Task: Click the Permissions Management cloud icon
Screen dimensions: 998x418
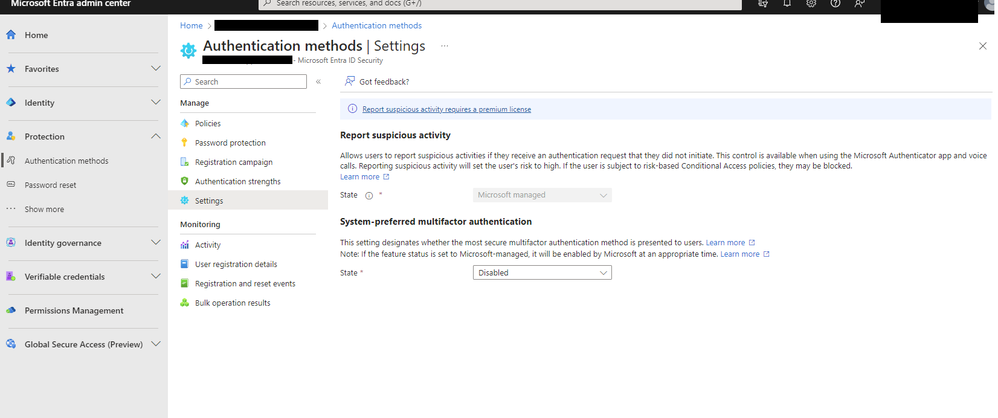Action: pyautogui.click(x=11, y=310)
